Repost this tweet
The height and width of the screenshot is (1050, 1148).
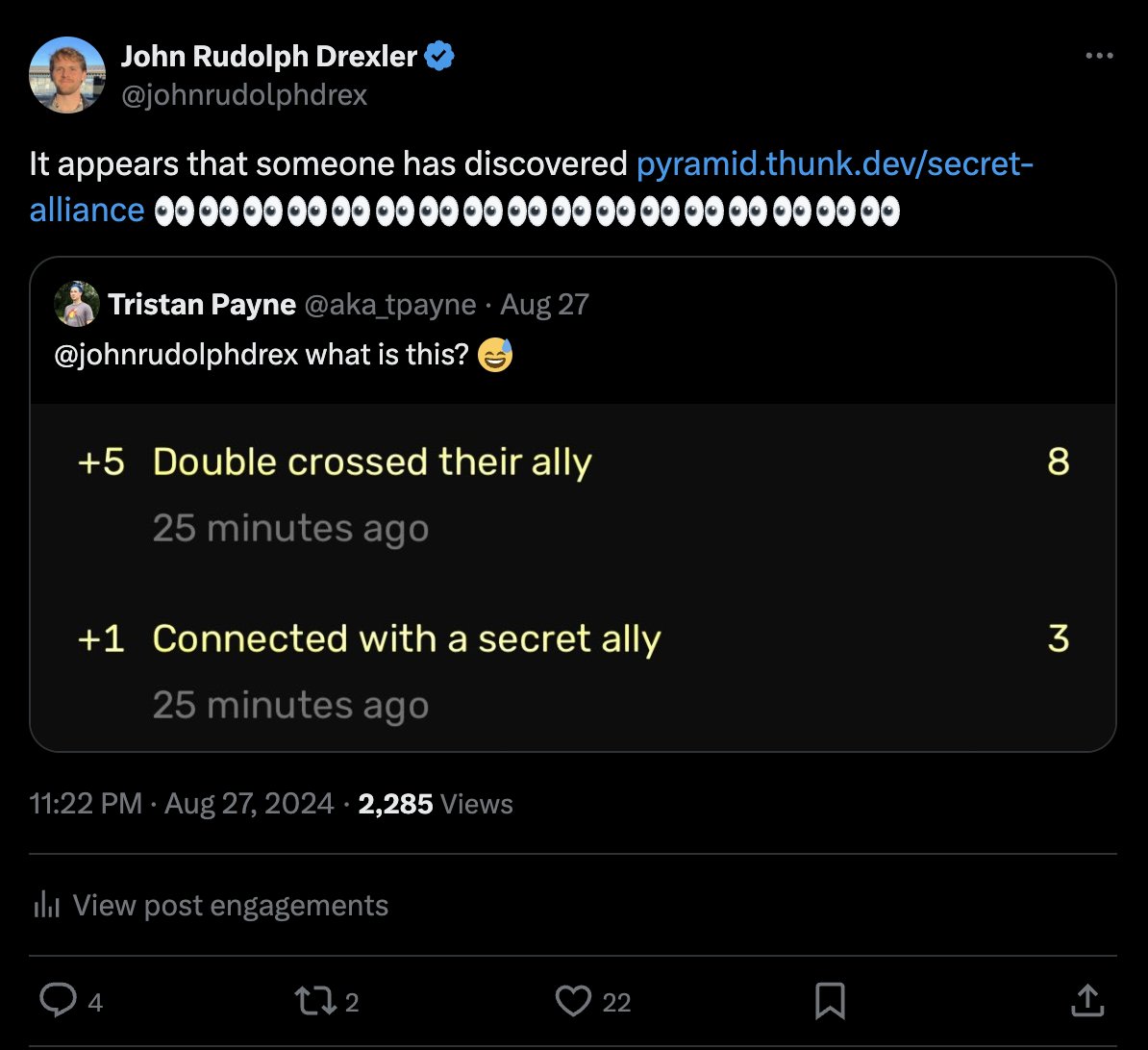click(x=317, y=1001)
